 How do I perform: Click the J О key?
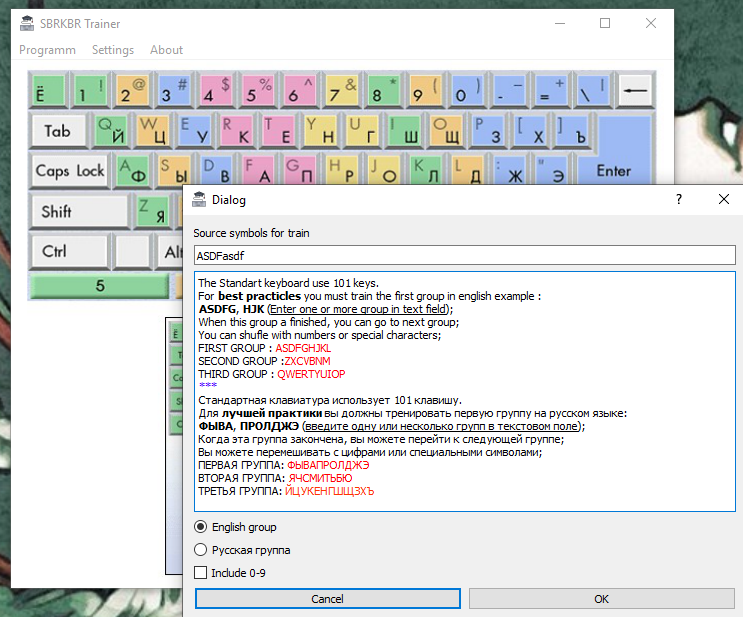[383, 170]
